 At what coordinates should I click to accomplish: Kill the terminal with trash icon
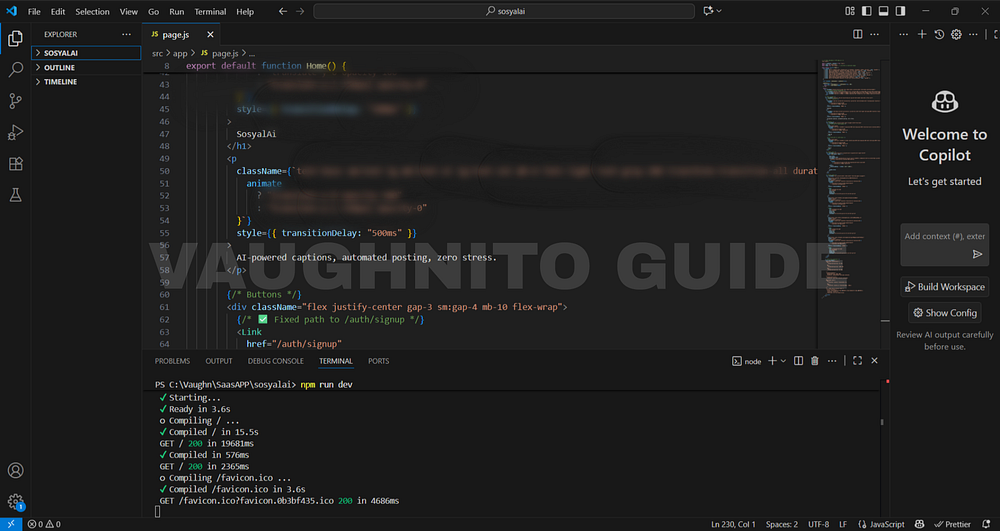(814, 361)
